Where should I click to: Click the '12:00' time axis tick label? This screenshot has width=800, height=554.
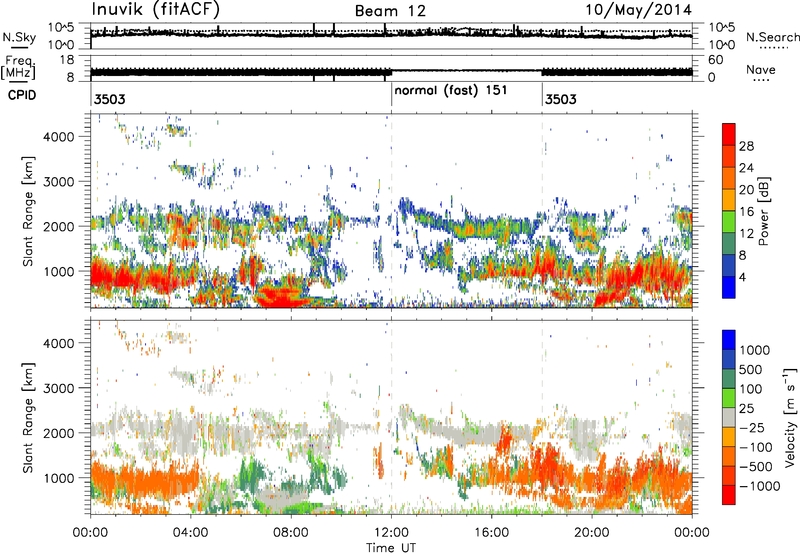click(x=391, y=533)
